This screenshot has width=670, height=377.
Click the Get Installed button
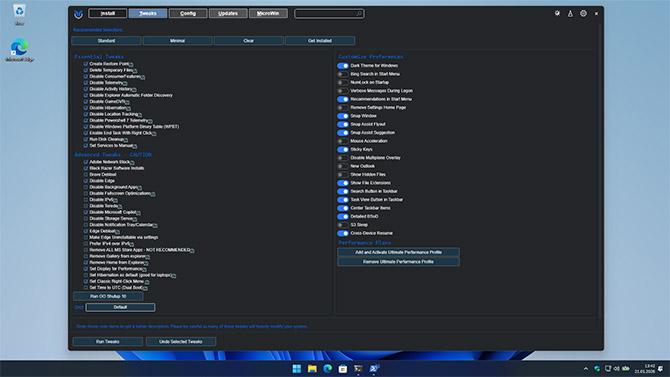click(320, 41)
